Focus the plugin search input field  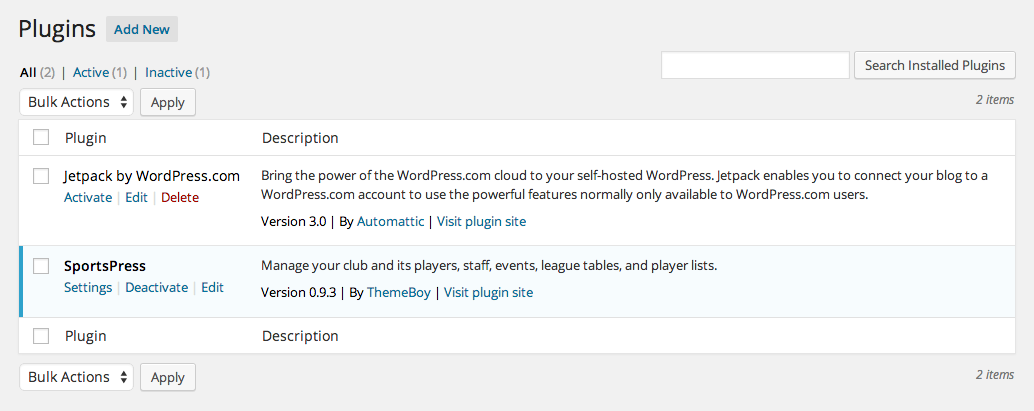[755, 65]
